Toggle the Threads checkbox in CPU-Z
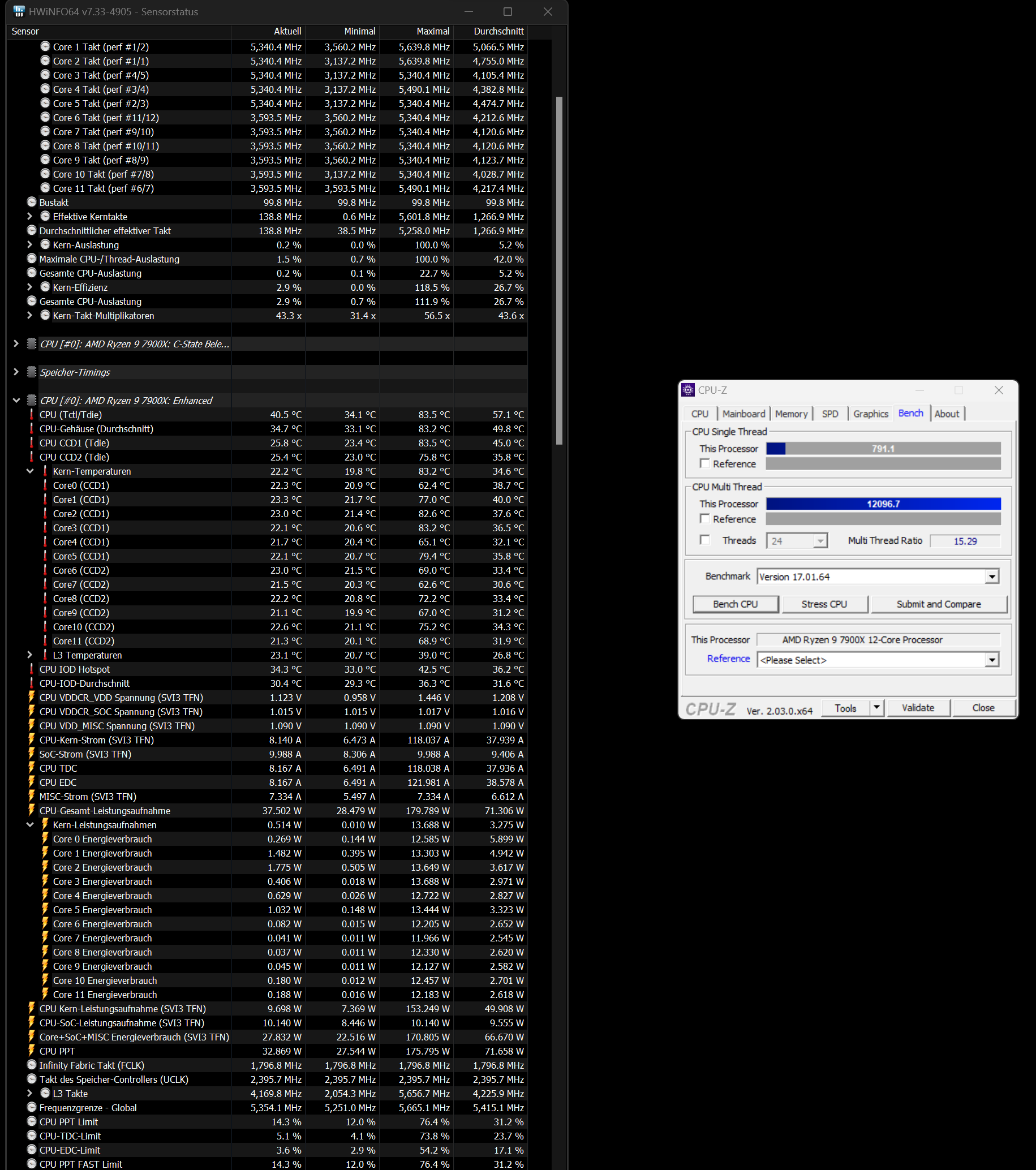 click(705, 540)
